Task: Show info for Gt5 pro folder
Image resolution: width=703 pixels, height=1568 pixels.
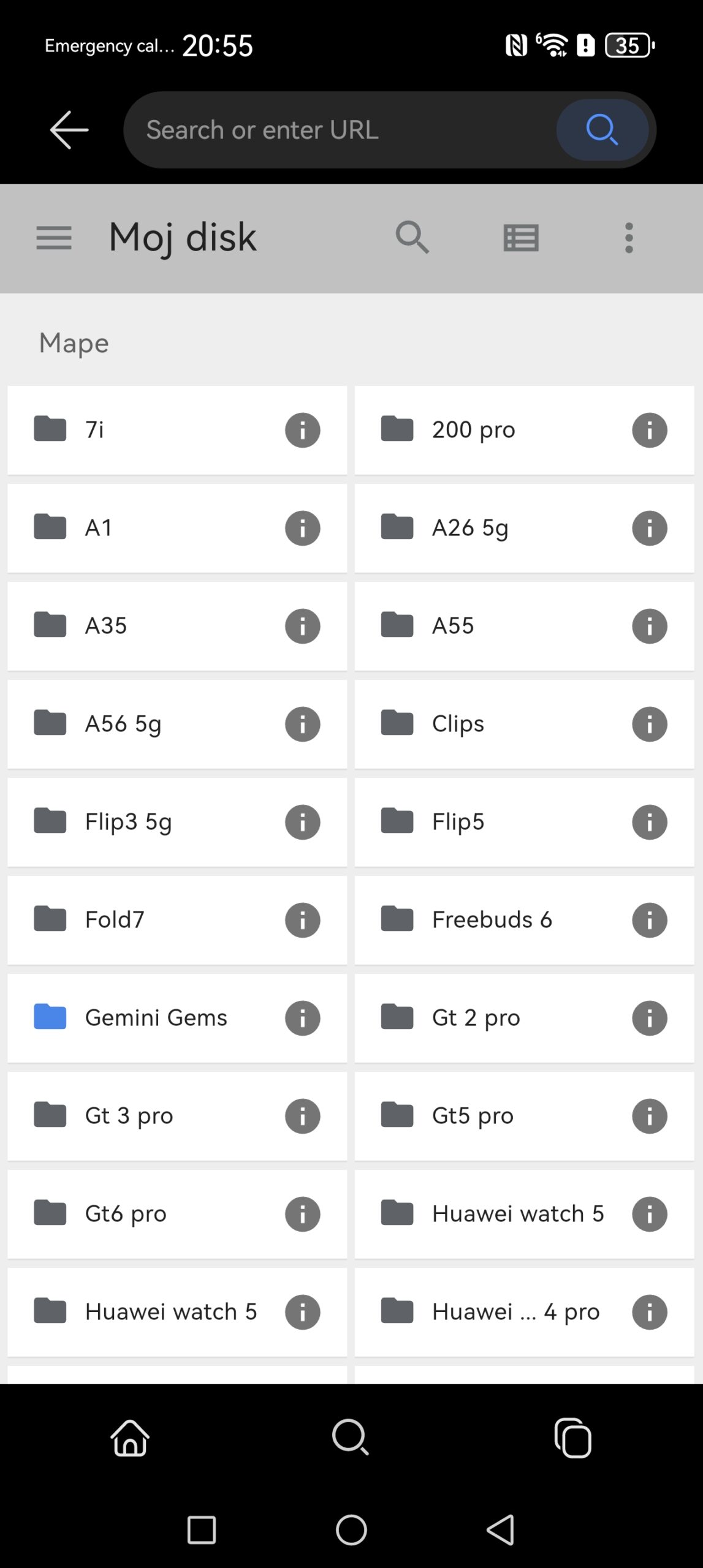Action: pos(649,1116)
